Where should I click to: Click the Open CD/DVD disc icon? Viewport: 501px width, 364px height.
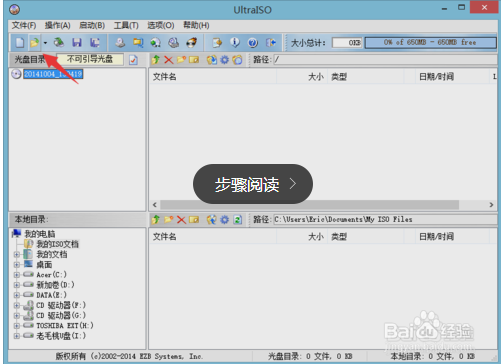point(59,42)
